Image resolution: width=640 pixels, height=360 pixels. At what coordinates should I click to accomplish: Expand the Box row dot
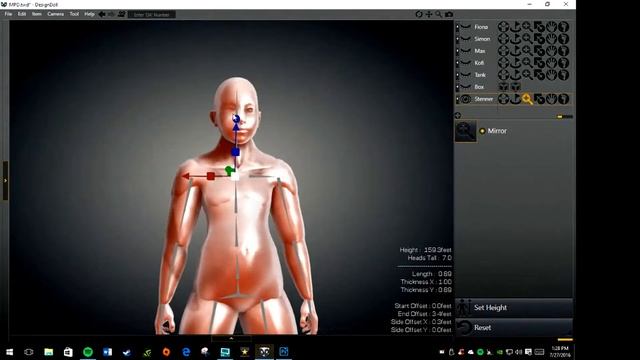(x=458, y=87)
